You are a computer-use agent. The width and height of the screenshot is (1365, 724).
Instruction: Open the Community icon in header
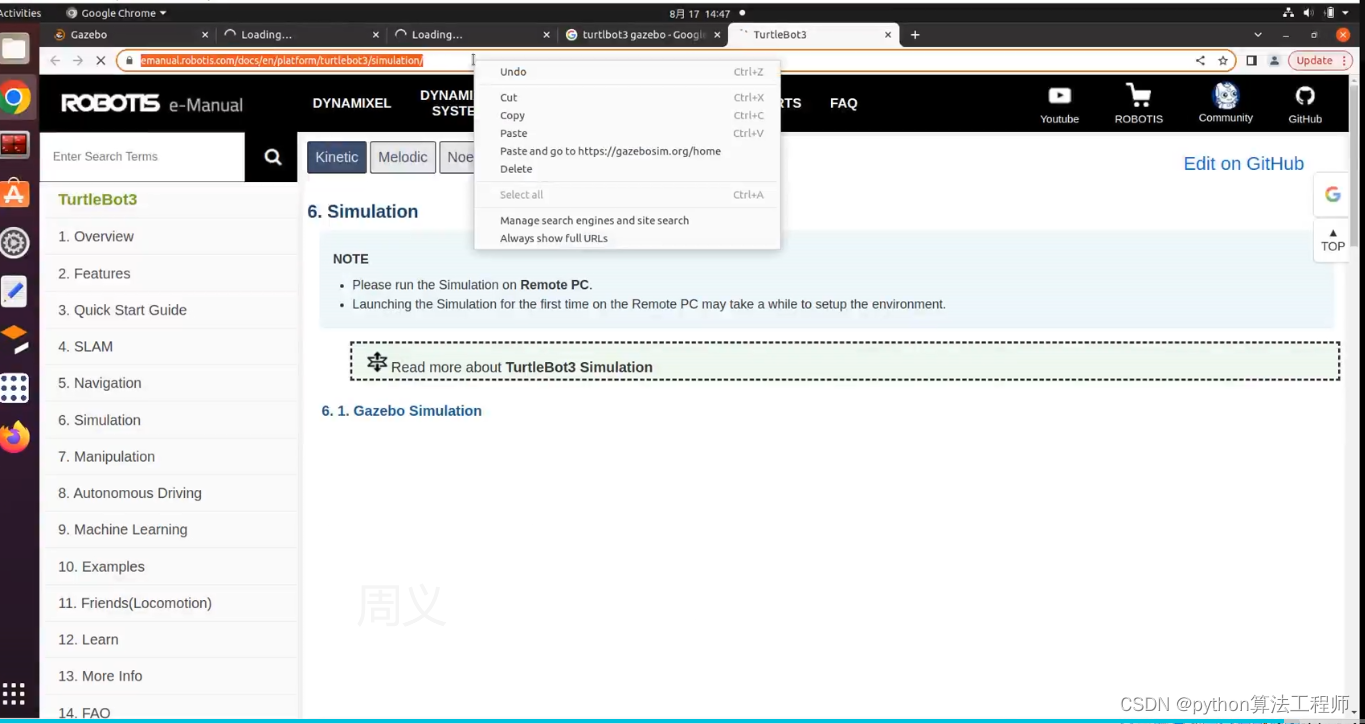tap(1225, 103)
